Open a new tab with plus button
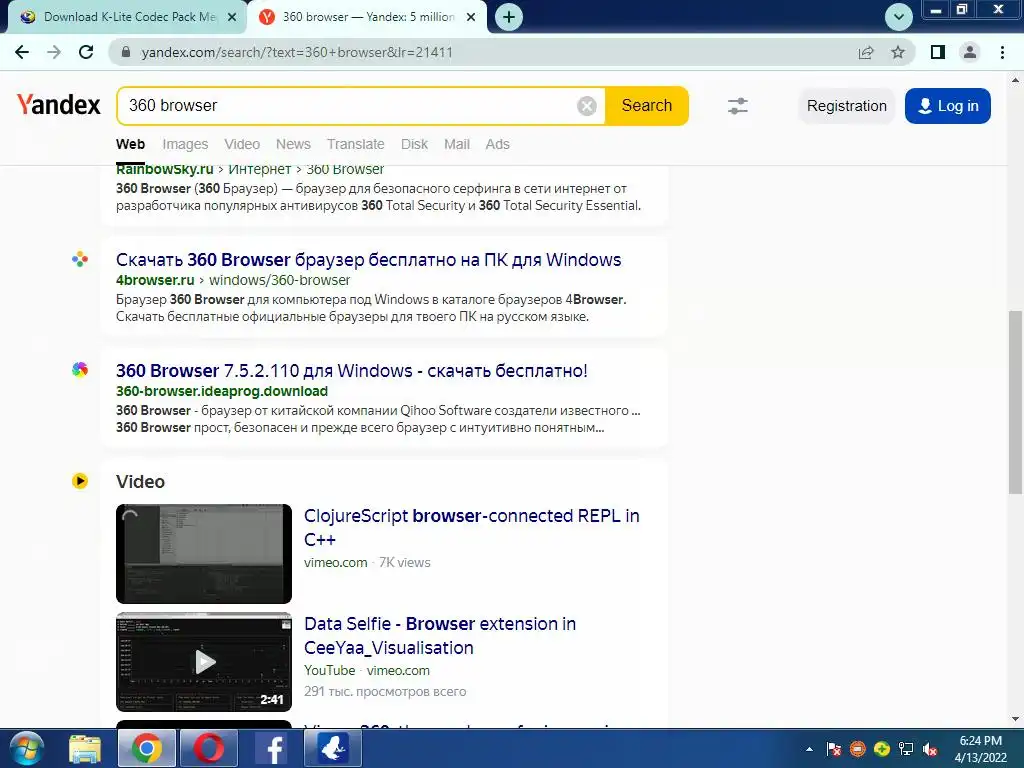The image size is (1024, 768). click(x=509, y=17)
